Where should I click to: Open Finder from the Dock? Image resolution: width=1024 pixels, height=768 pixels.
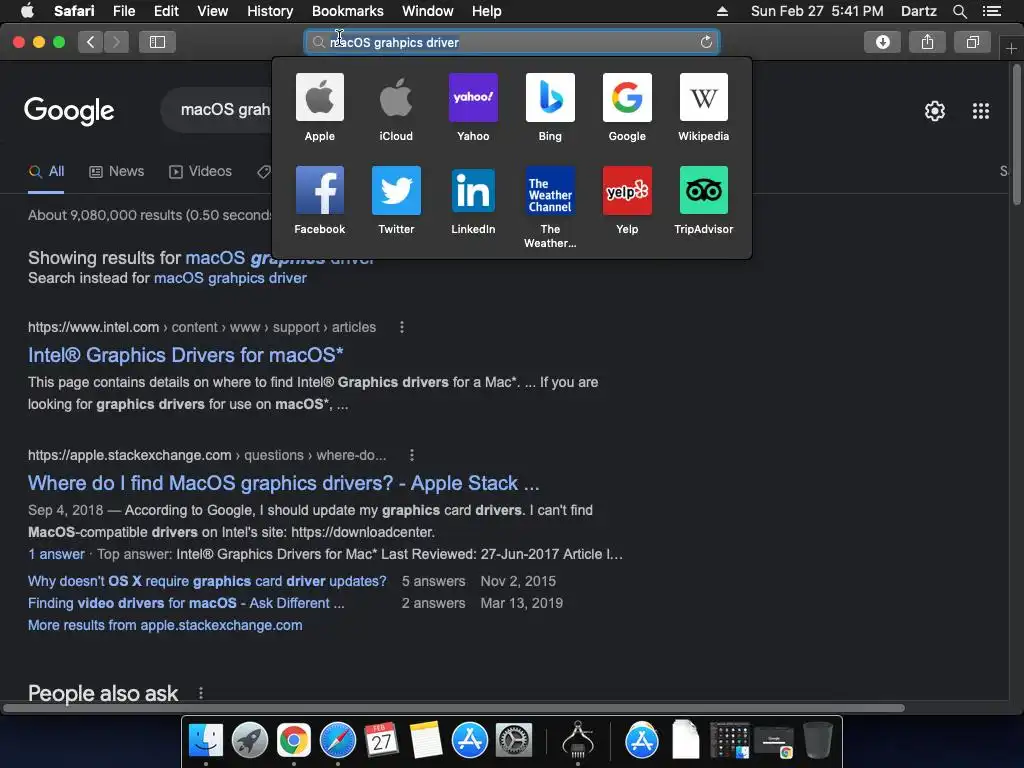206,741
